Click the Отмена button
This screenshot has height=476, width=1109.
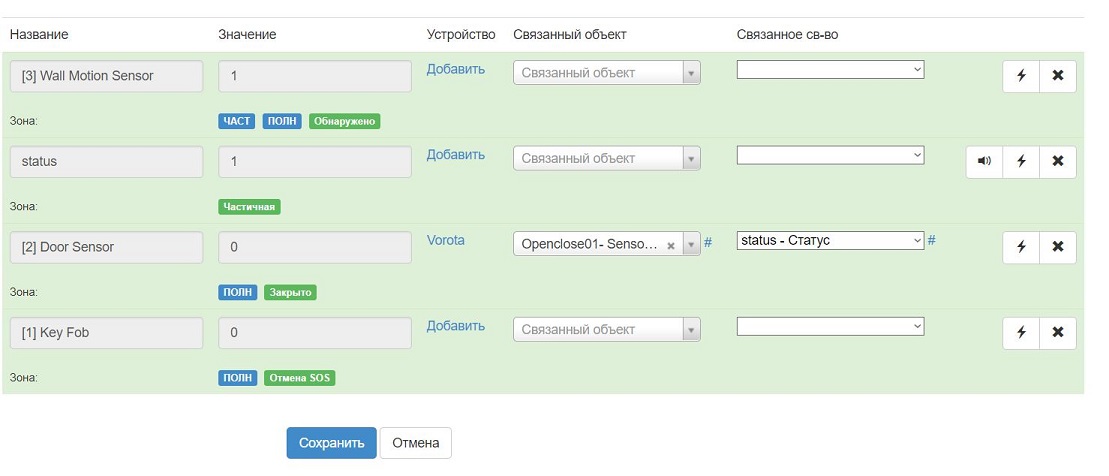coord(415,443)
